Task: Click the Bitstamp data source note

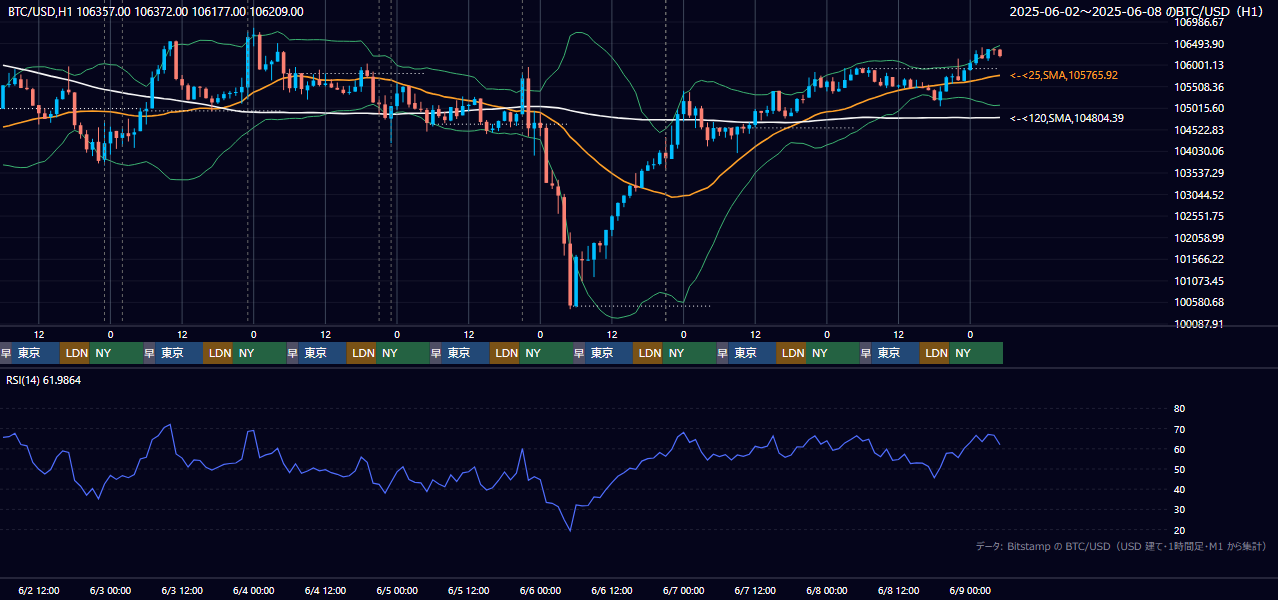Action: coord(1121,546)
